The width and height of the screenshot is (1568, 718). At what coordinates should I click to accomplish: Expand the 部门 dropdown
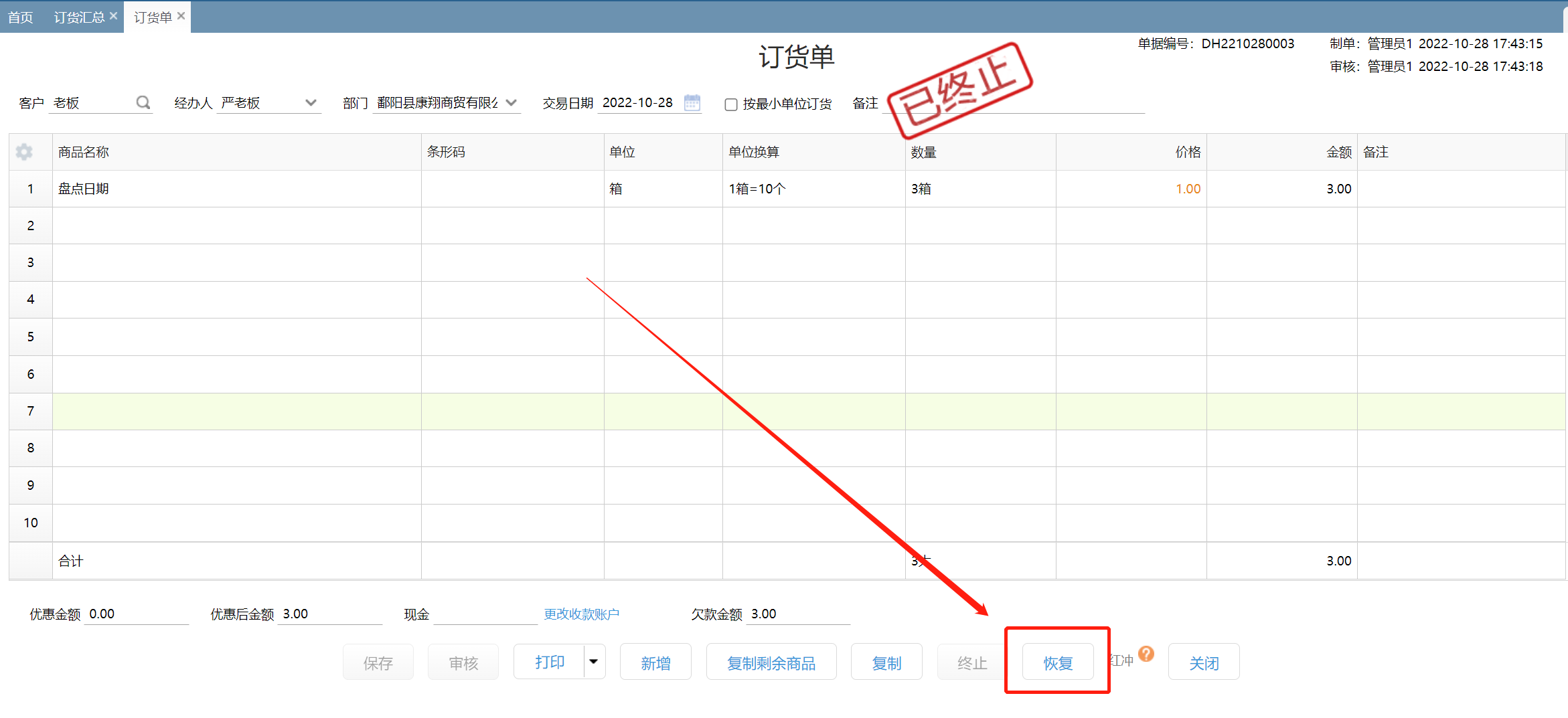click(512, 102)
